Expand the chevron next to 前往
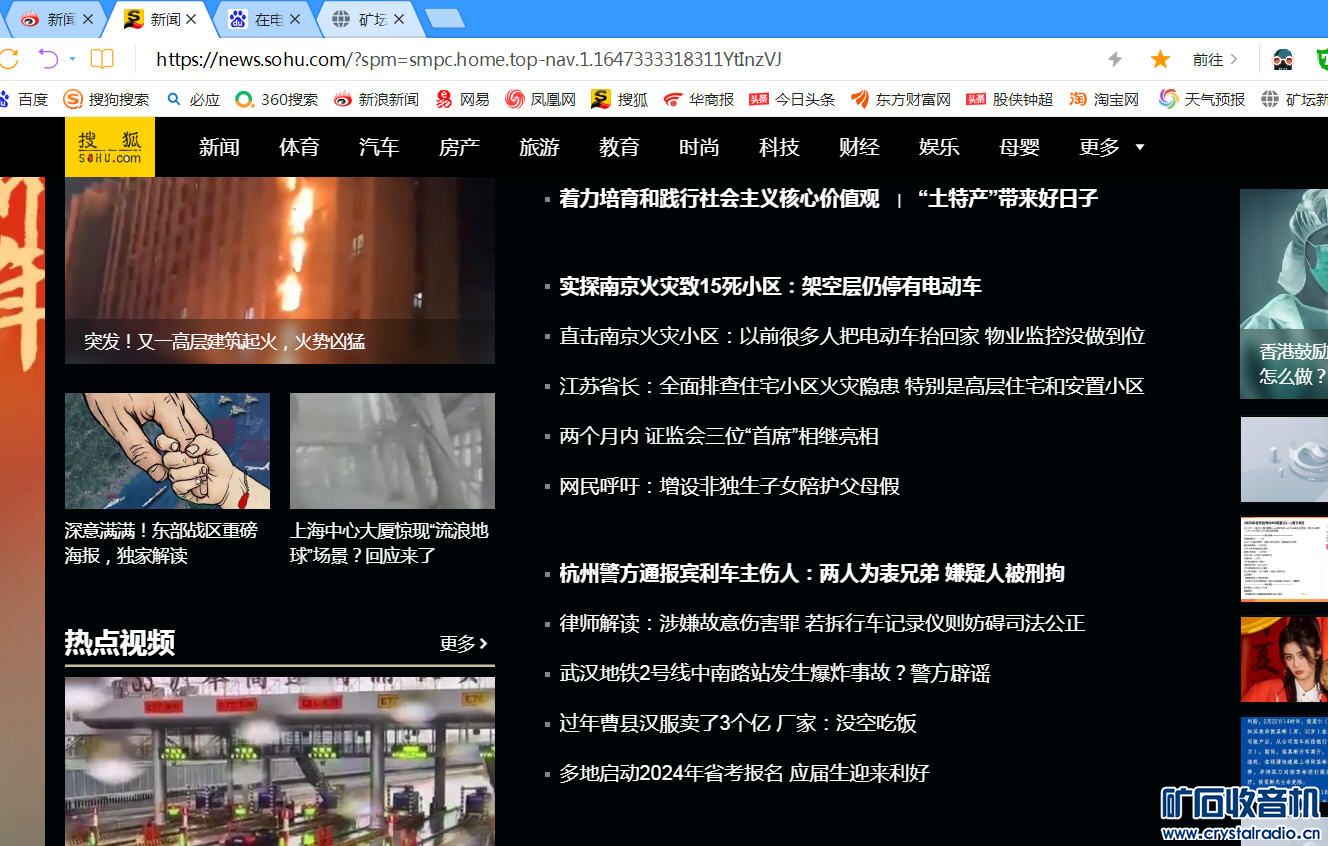Screen dimensions: 1328x846 [1233, 59]
